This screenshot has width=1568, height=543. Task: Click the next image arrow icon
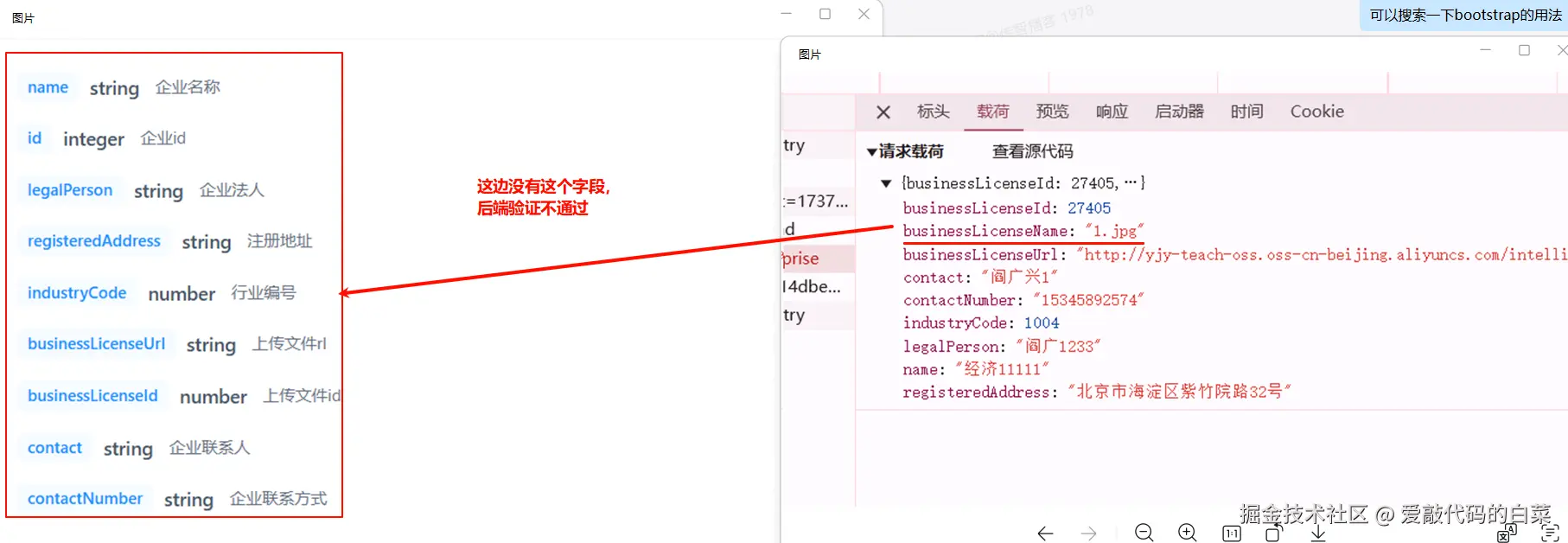tap(1089, 533)
